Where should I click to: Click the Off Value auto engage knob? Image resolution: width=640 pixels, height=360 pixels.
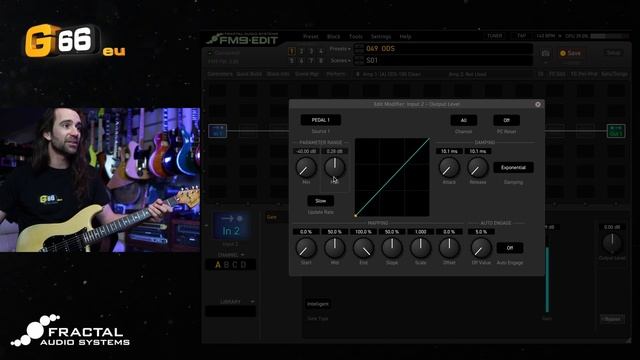point(481,248)
